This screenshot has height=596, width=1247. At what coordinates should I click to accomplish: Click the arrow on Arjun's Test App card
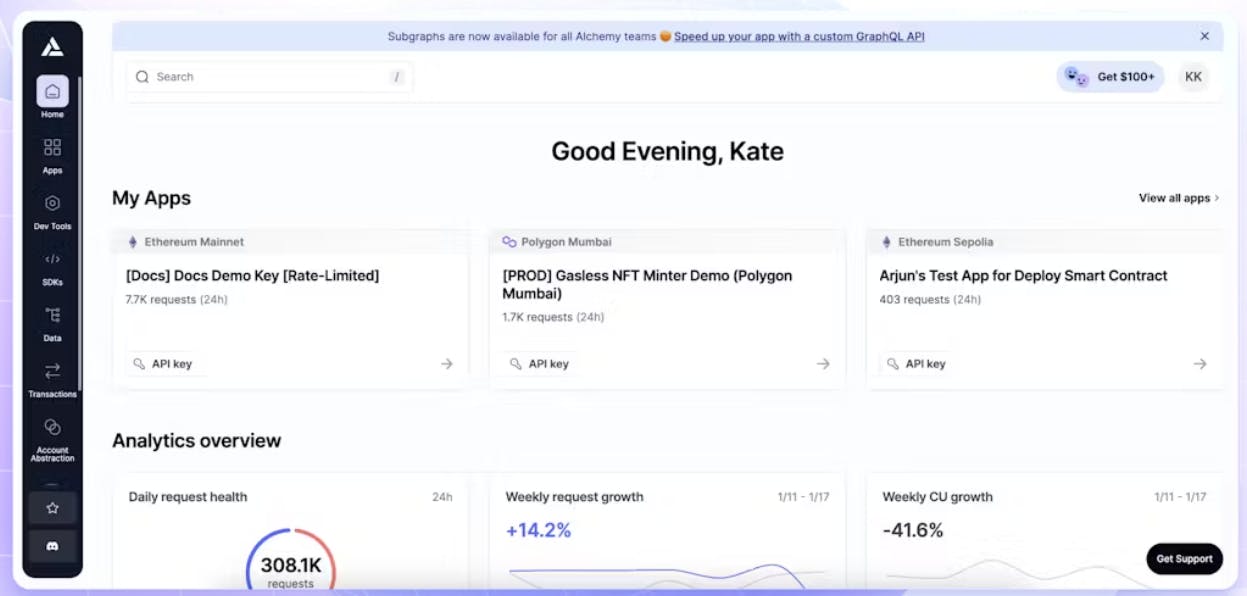point(1200,364)
